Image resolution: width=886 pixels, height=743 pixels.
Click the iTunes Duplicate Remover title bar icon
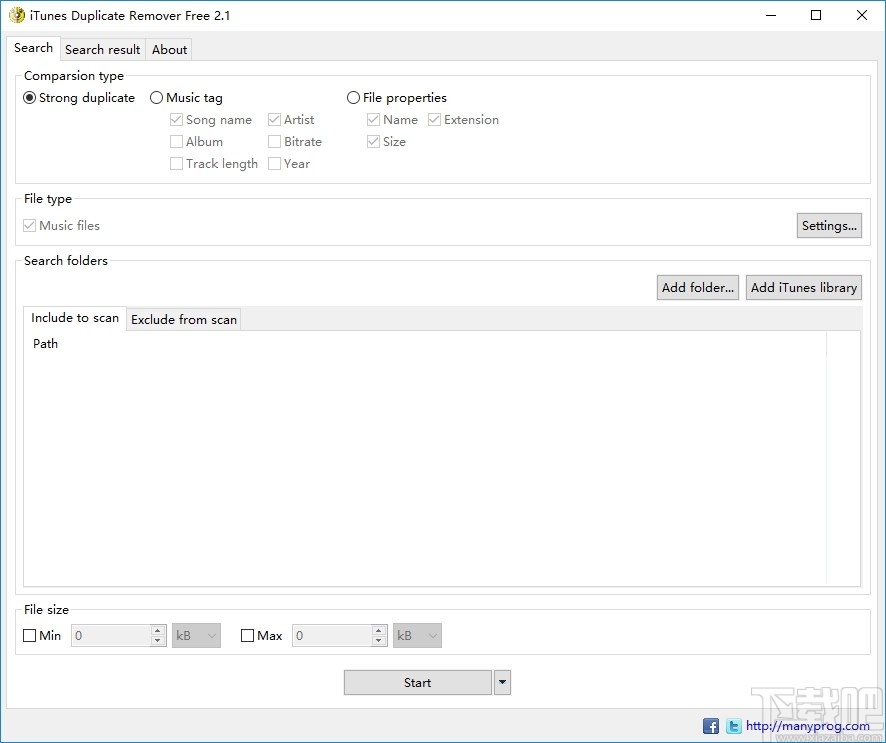pos(14,15)
